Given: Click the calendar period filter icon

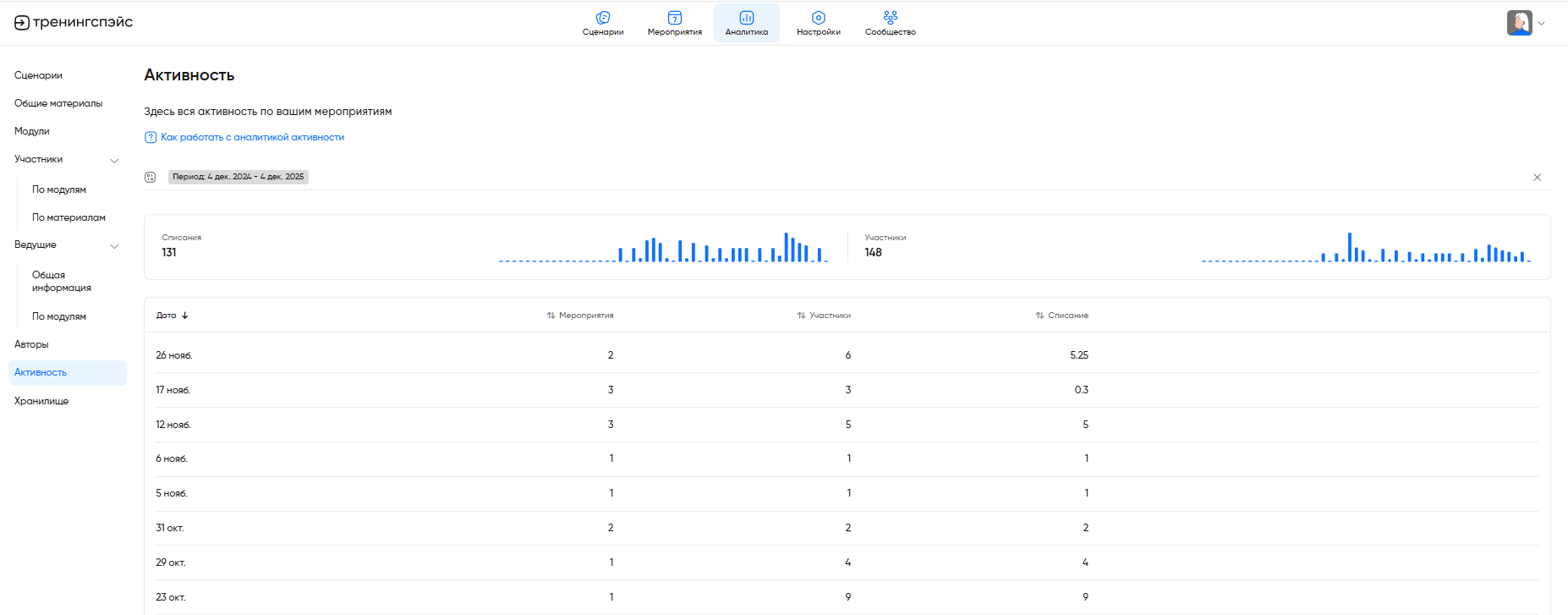Looking at the screenshot, I should (x=151, y=177).
